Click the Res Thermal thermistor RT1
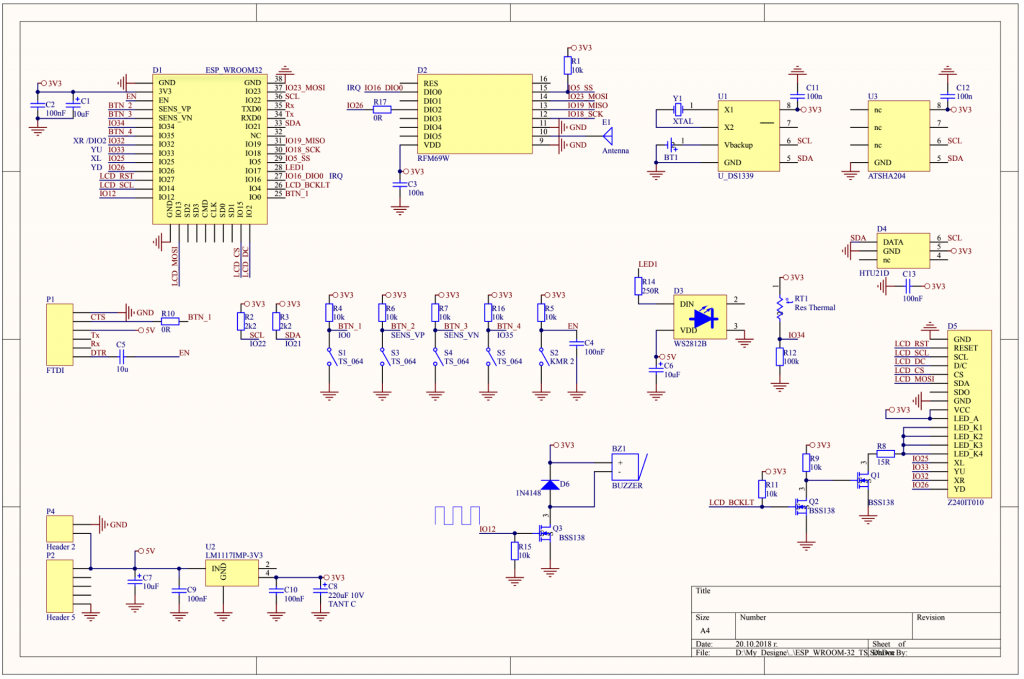The image size is (1024, 679). (x=779, y=308)
